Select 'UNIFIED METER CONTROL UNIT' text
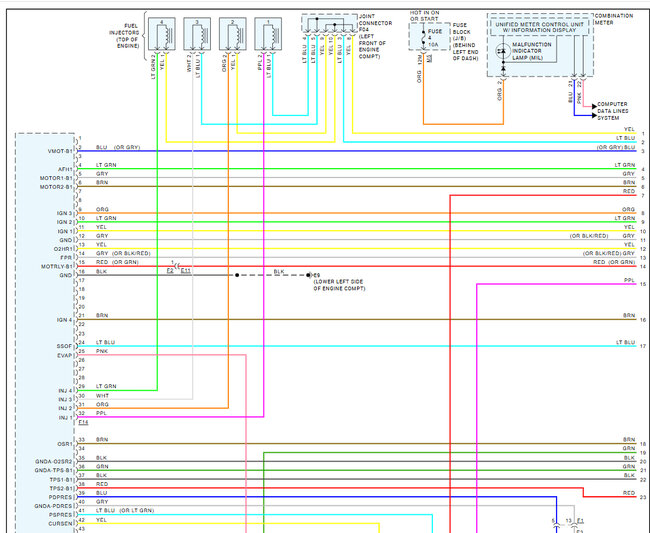Viewport: 650px width, 533px height. pos(539,24)
